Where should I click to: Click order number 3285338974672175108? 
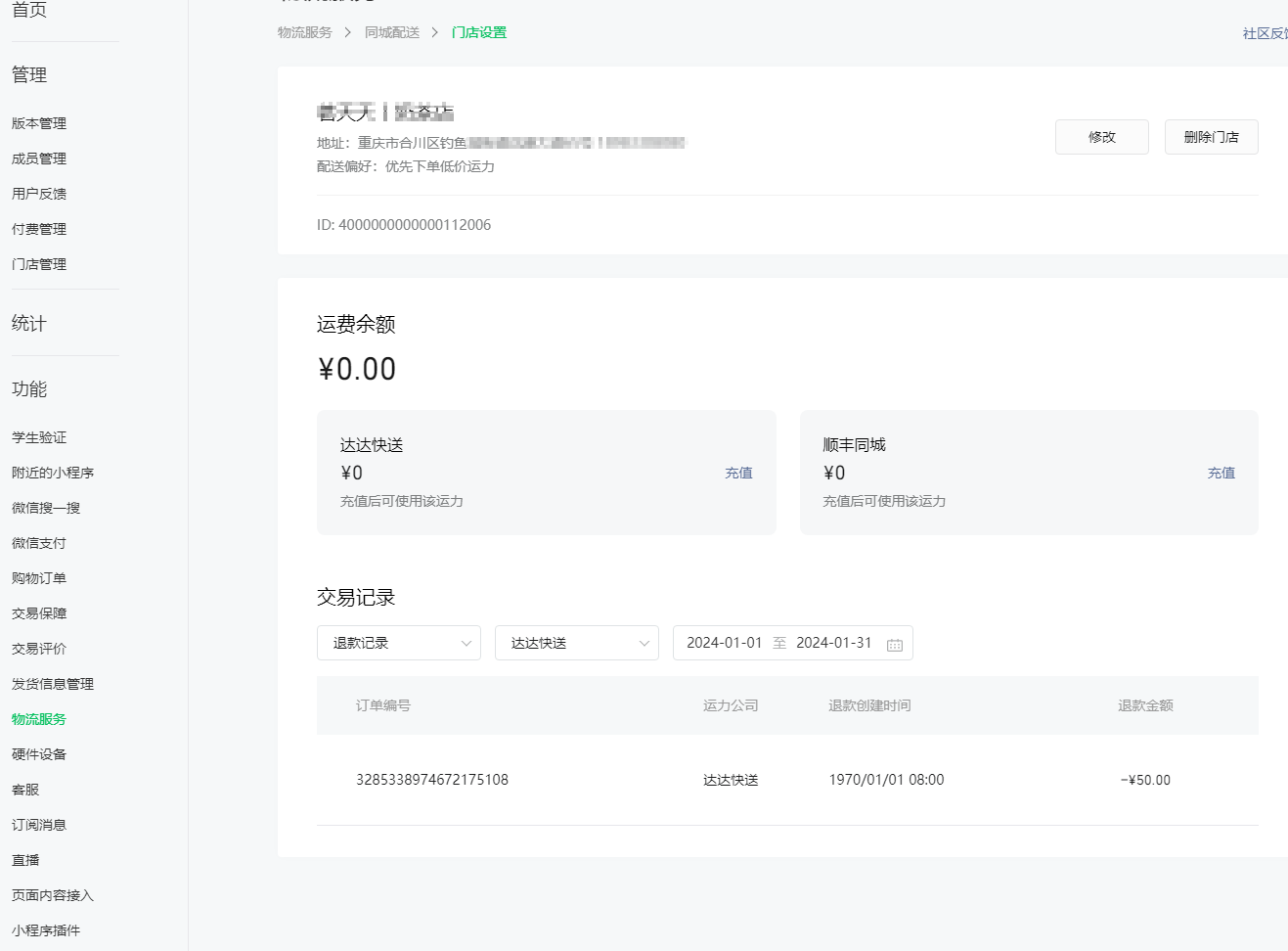pos(432,780)
